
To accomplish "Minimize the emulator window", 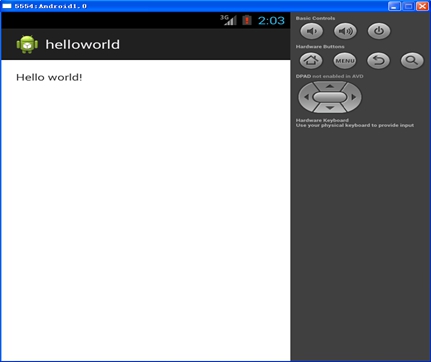I will (x=394, y=6).
